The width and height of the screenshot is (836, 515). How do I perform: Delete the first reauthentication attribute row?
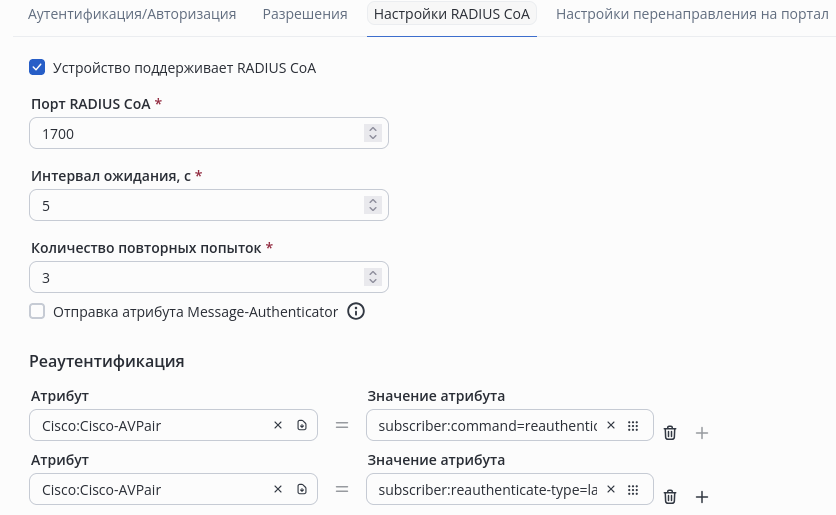[x=670, y=433]
